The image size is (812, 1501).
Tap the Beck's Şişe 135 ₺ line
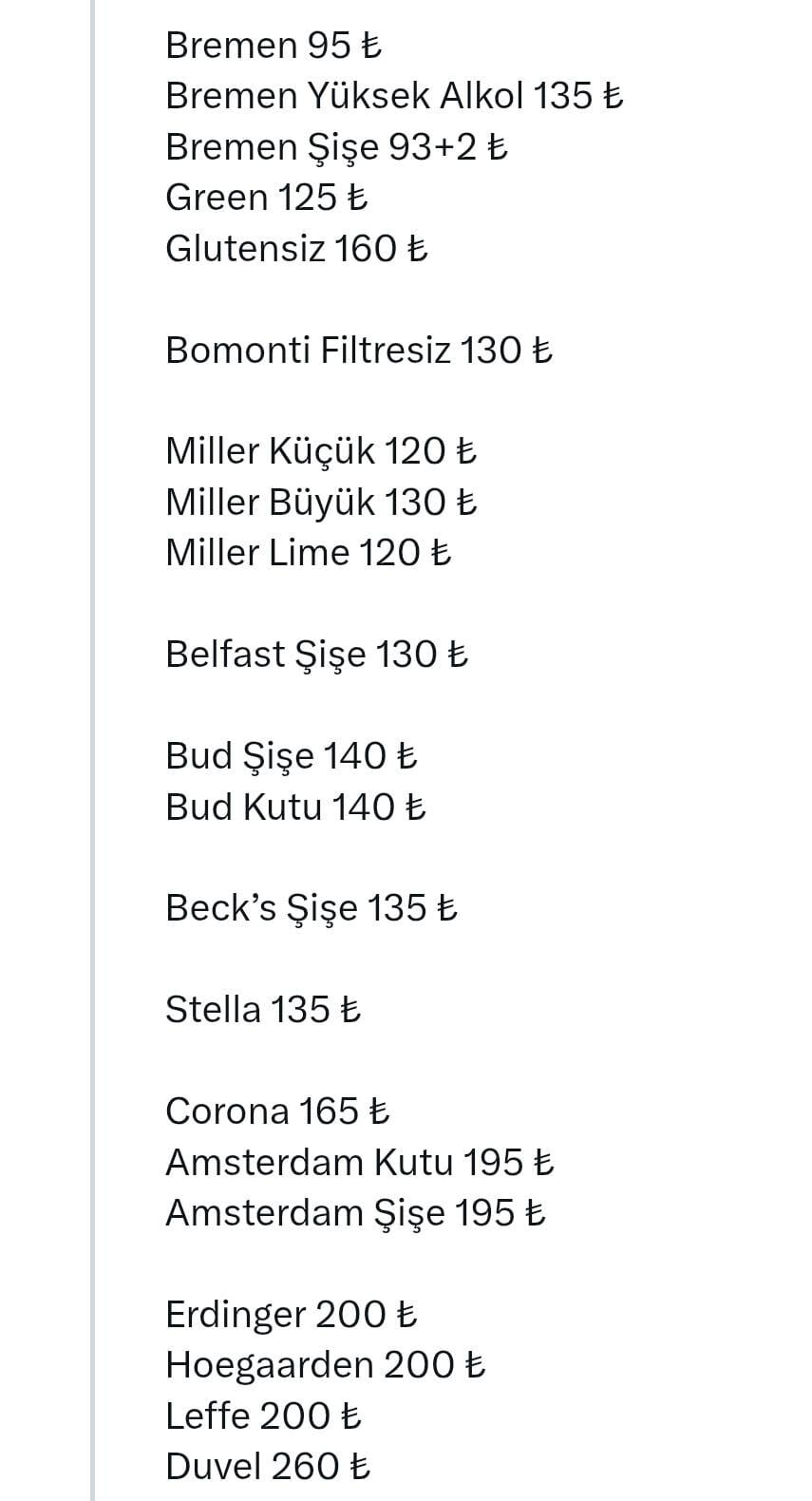pos(312,908)
